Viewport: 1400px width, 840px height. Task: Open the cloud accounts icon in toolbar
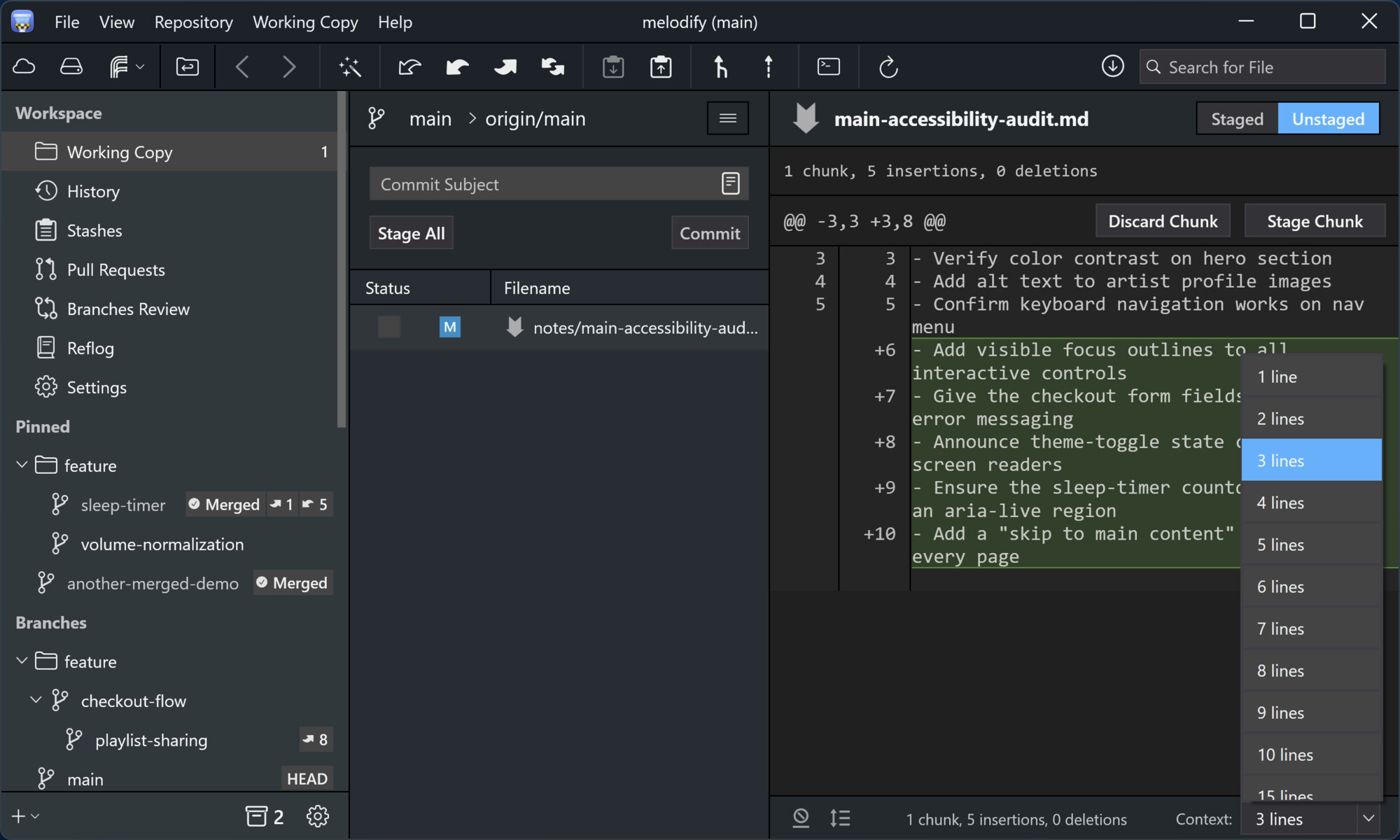[24, 67]
